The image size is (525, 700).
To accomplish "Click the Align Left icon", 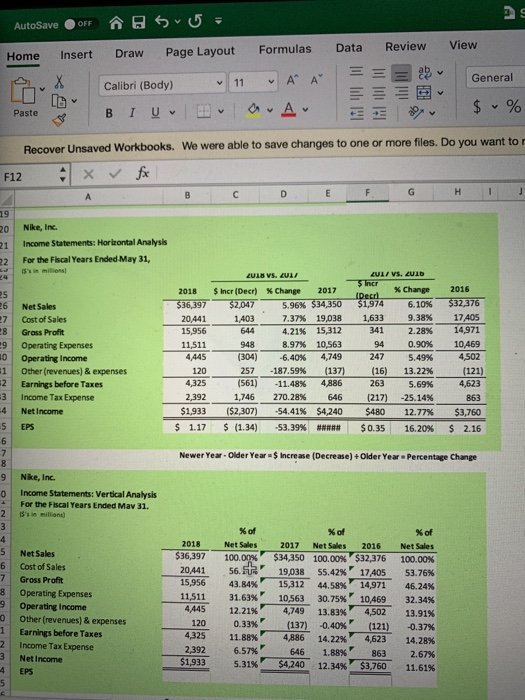I will pos(356,93).
